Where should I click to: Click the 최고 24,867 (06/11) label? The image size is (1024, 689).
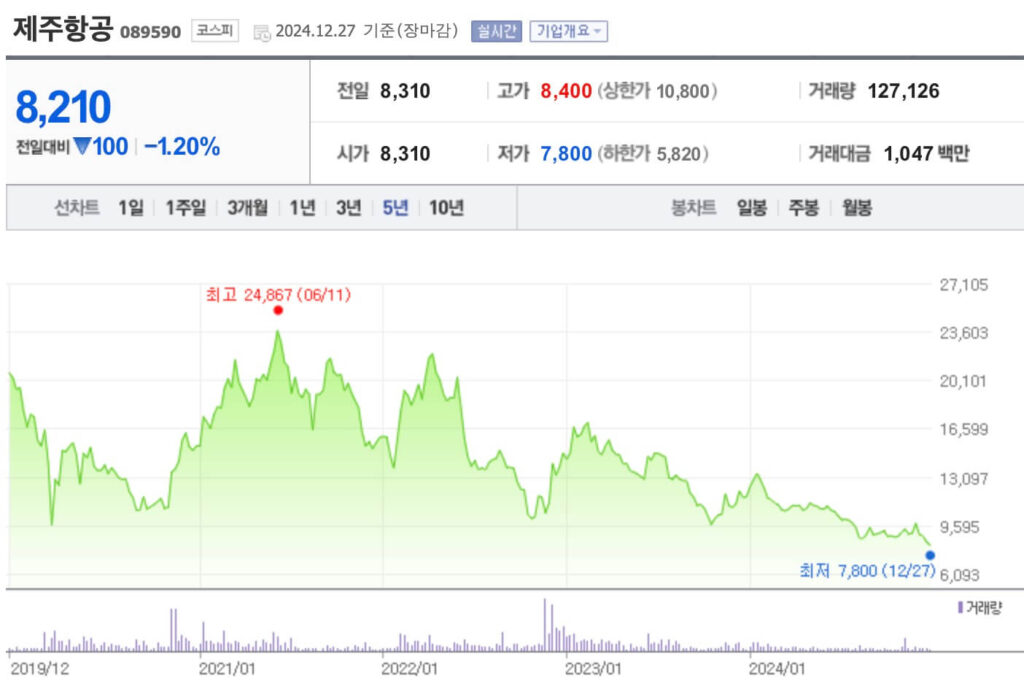[278, 295]
